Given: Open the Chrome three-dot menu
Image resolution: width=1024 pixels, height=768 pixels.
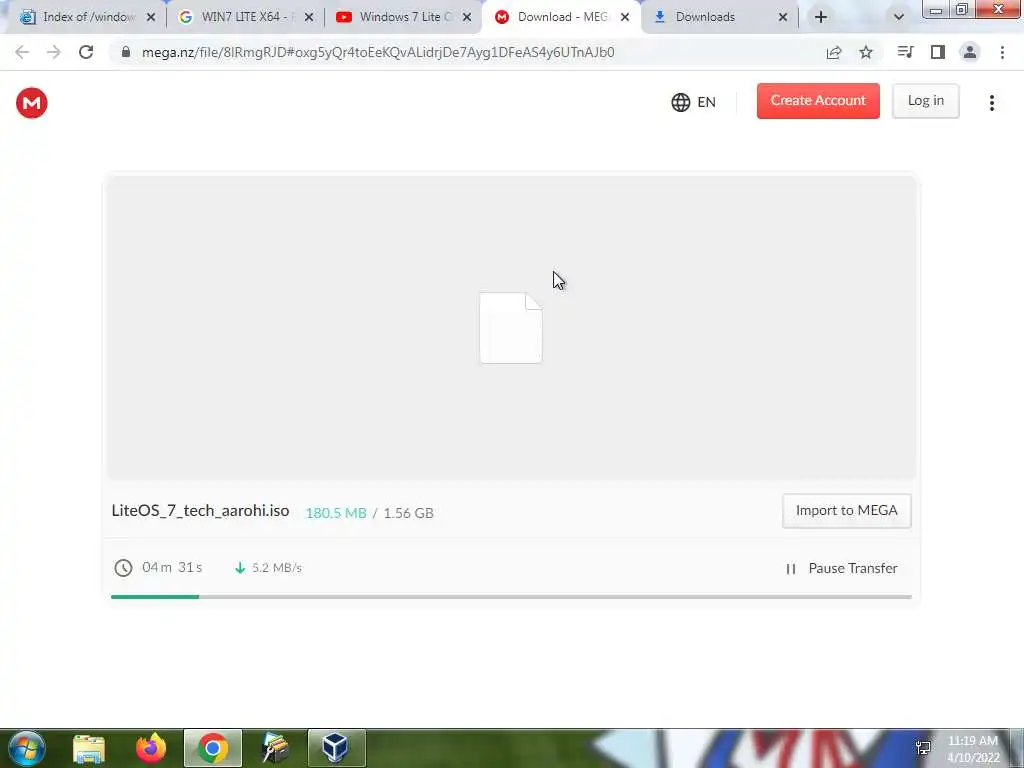Looking at the screenshot, I should [1002, 52].
